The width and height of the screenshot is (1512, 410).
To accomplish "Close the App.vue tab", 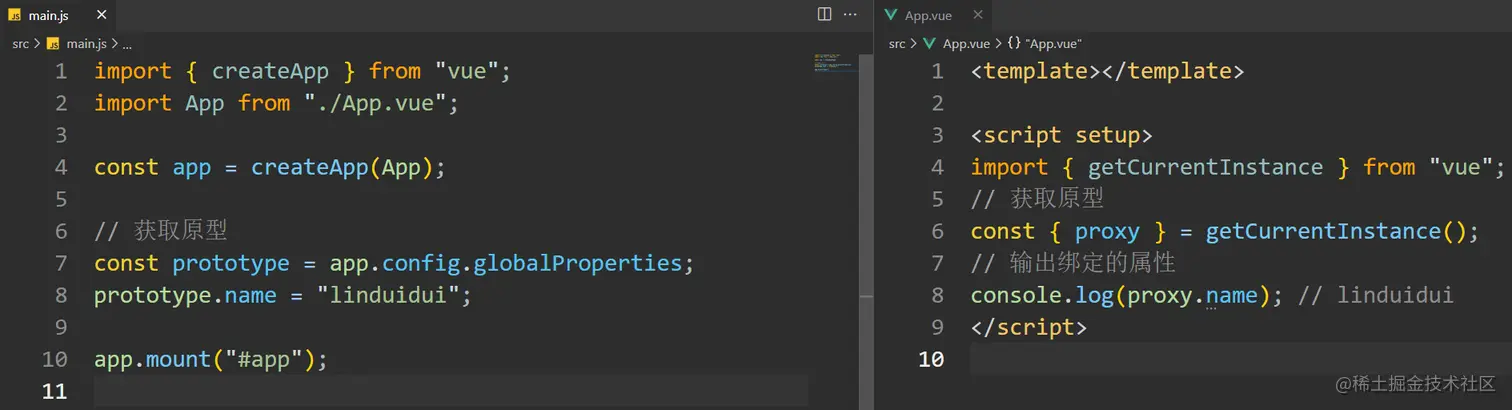I will click(x=977, y=15).
